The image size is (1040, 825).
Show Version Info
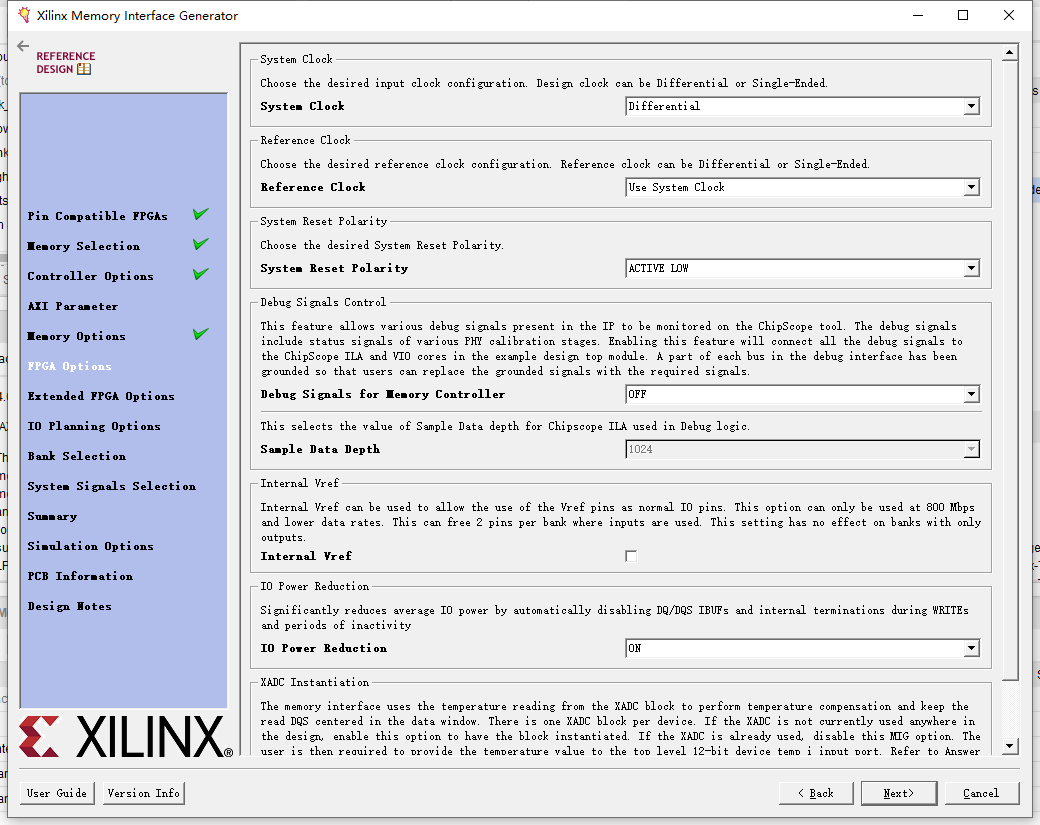coord(143,793)
